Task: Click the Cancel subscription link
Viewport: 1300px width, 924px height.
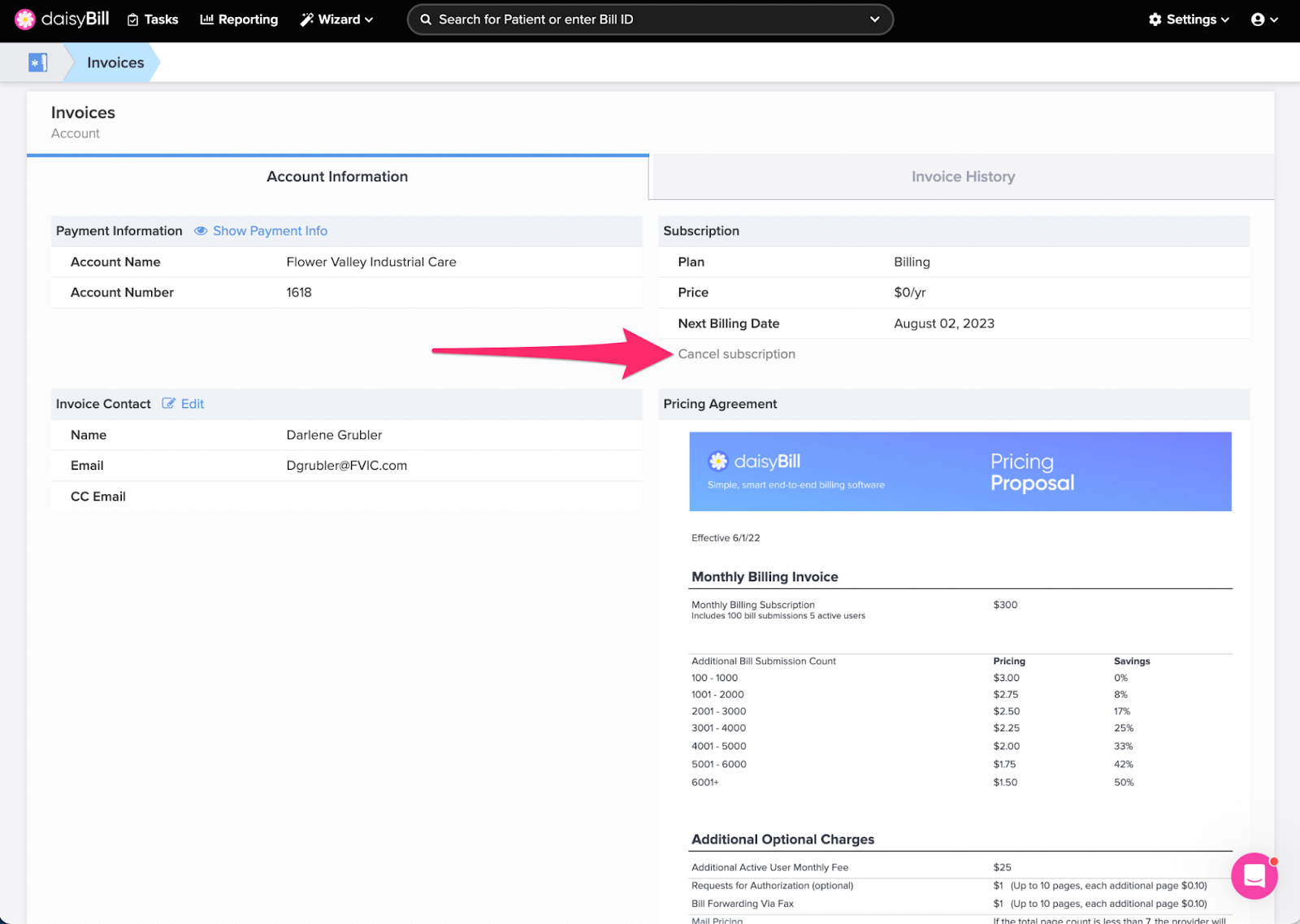Action: pyautogui.click(x=736, y=354)
